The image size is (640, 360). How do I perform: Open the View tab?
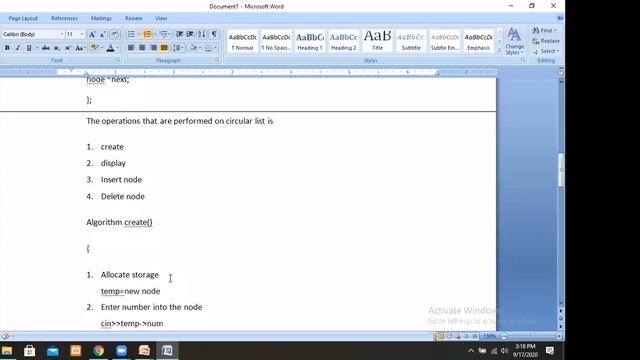161,18
